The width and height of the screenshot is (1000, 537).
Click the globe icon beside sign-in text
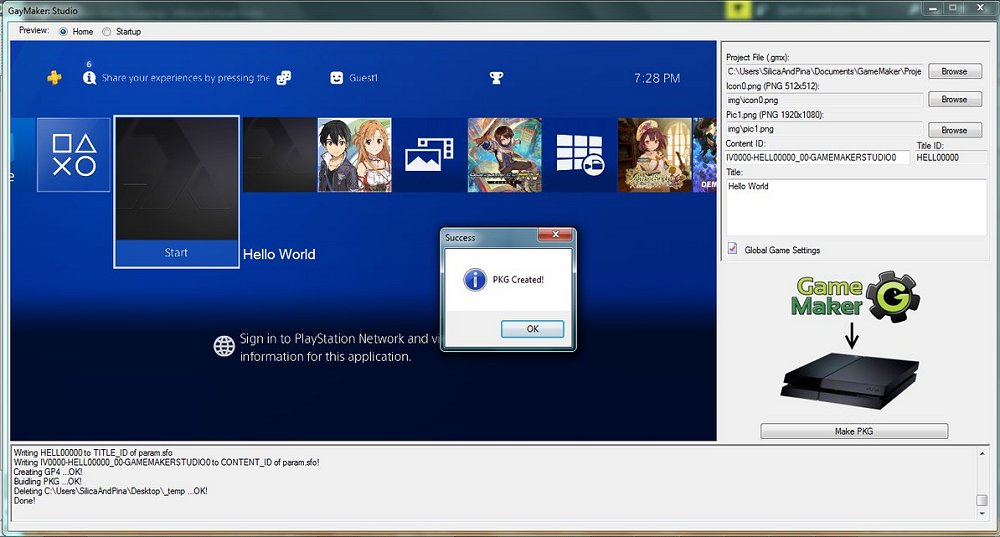click(x=224, y=346)
